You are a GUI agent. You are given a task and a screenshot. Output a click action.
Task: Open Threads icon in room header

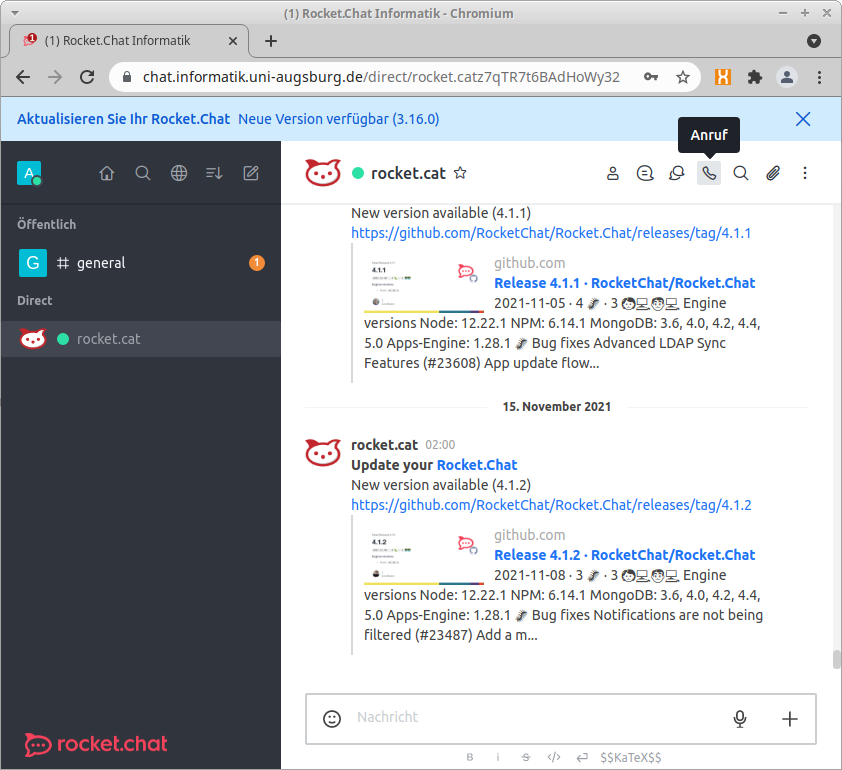pos(645,173)
